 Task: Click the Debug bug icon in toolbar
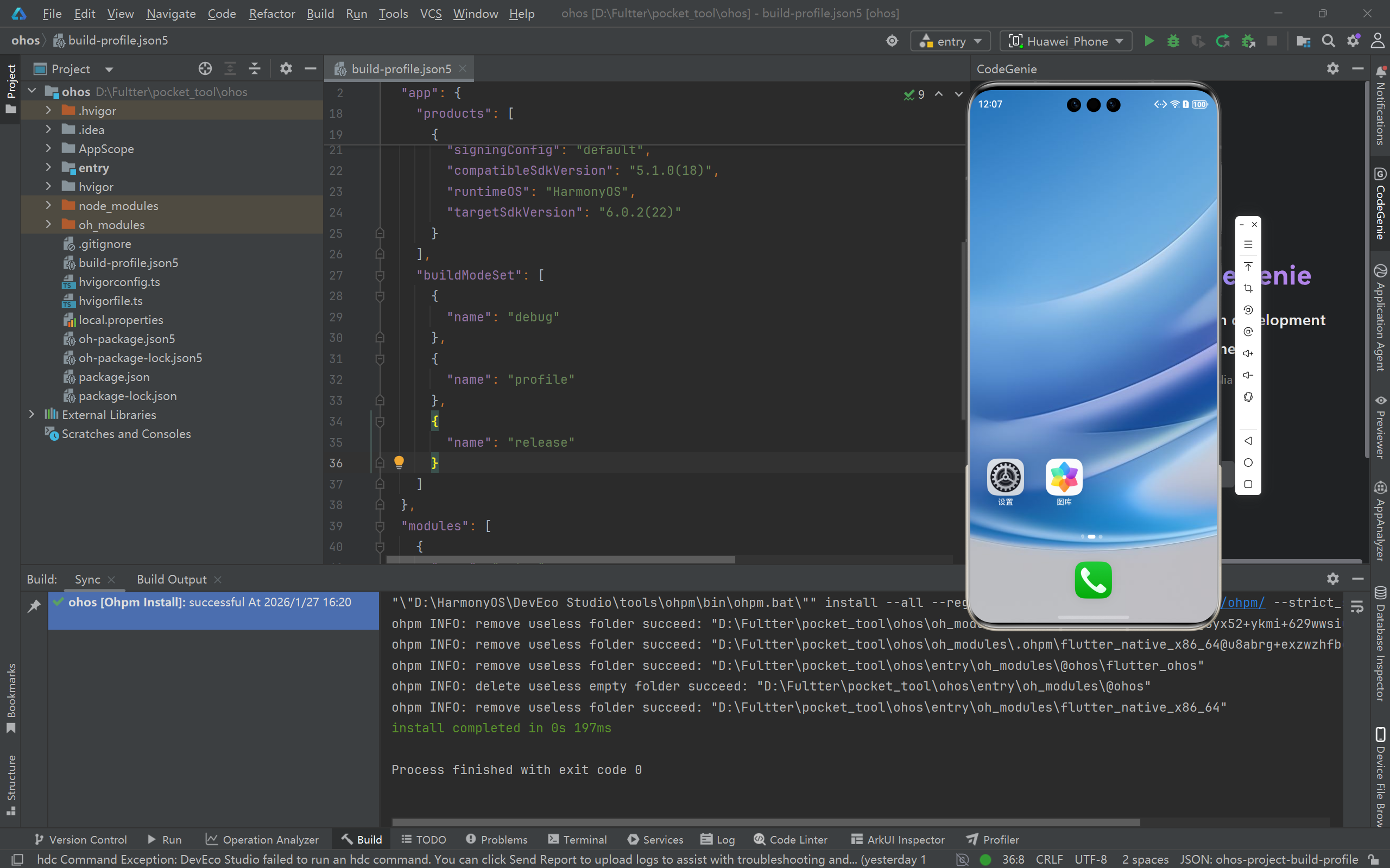(1173, 41)
